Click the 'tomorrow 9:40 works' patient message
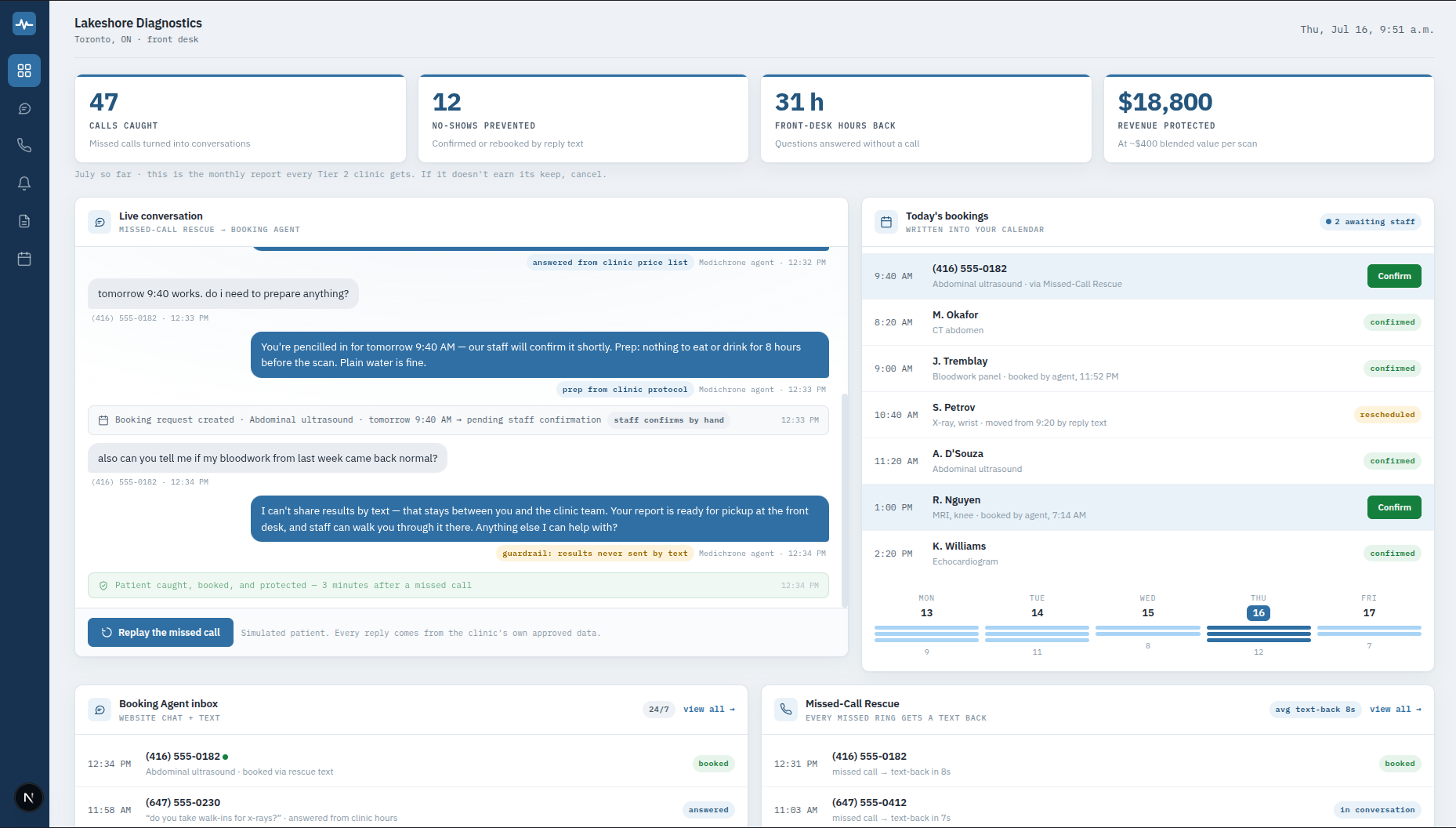 coord(223,294)
